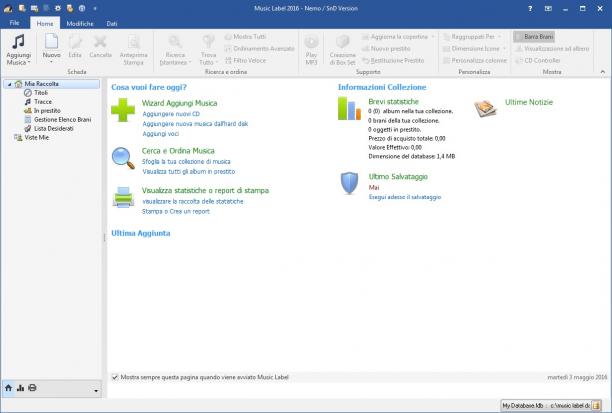
Task: Click the printer report icon
Action: (x=123, y=197)
